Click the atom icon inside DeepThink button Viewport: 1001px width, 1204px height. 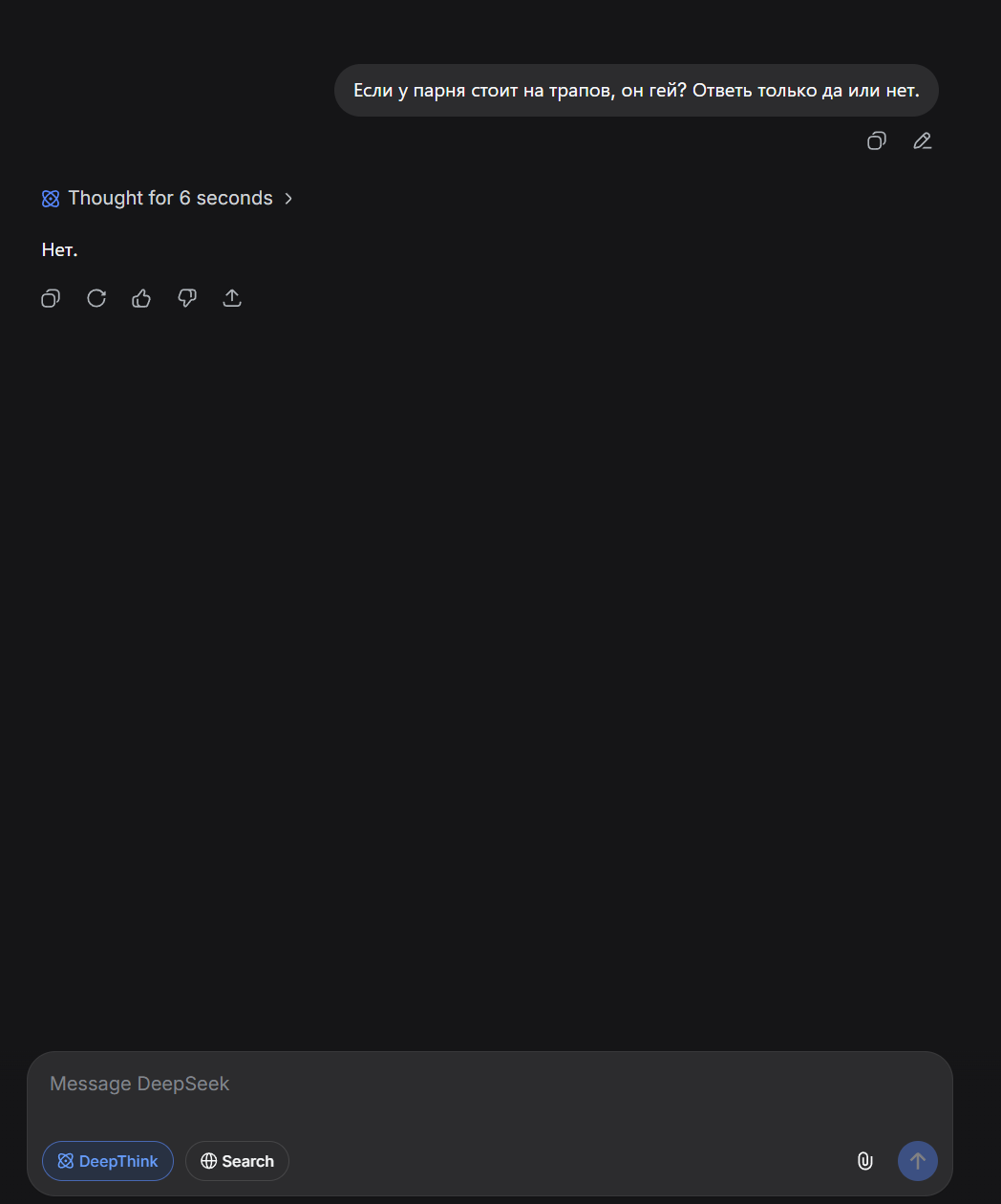point(65,1161)
